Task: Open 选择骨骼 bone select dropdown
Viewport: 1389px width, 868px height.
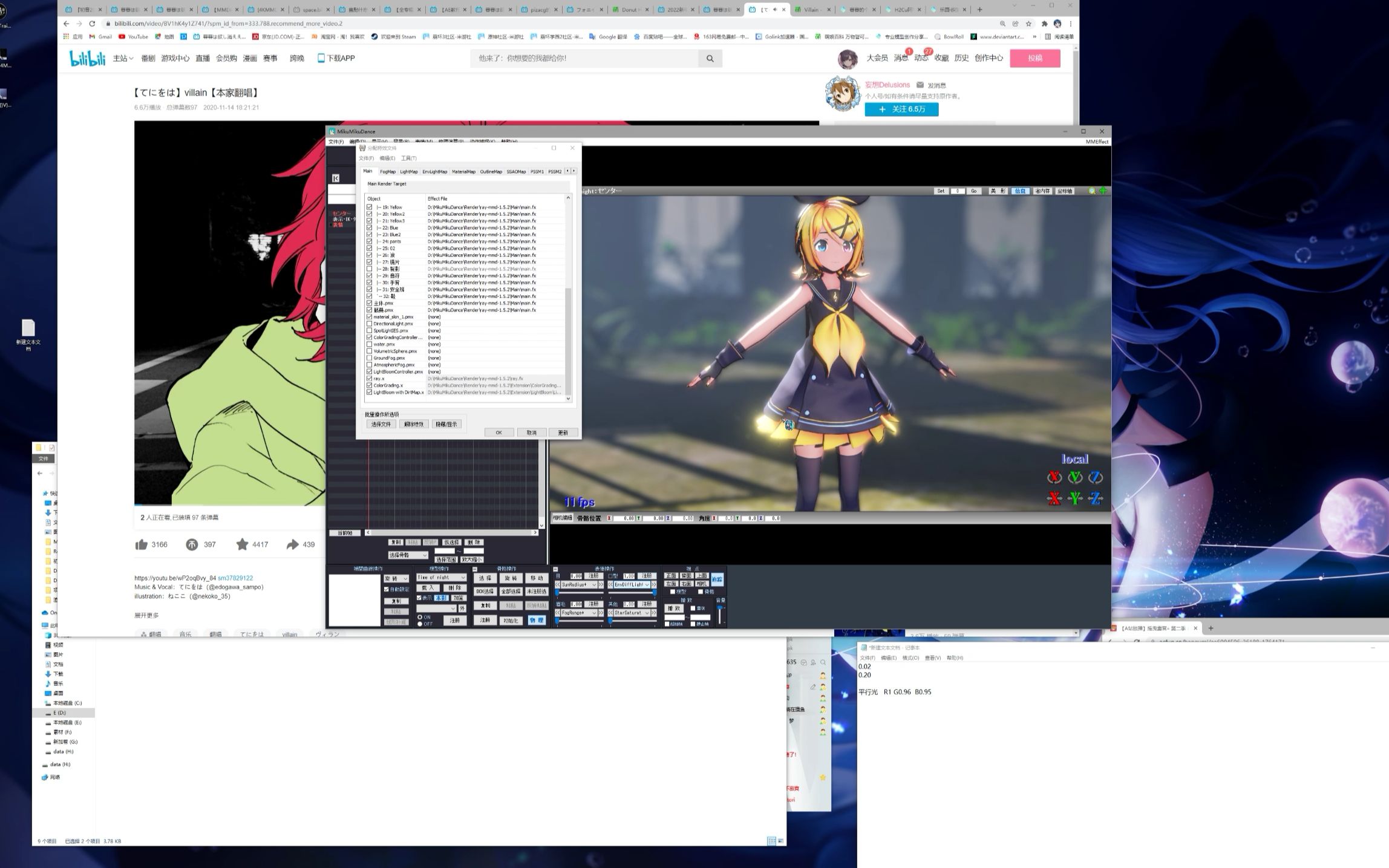Action: click(x=408, y=555)
